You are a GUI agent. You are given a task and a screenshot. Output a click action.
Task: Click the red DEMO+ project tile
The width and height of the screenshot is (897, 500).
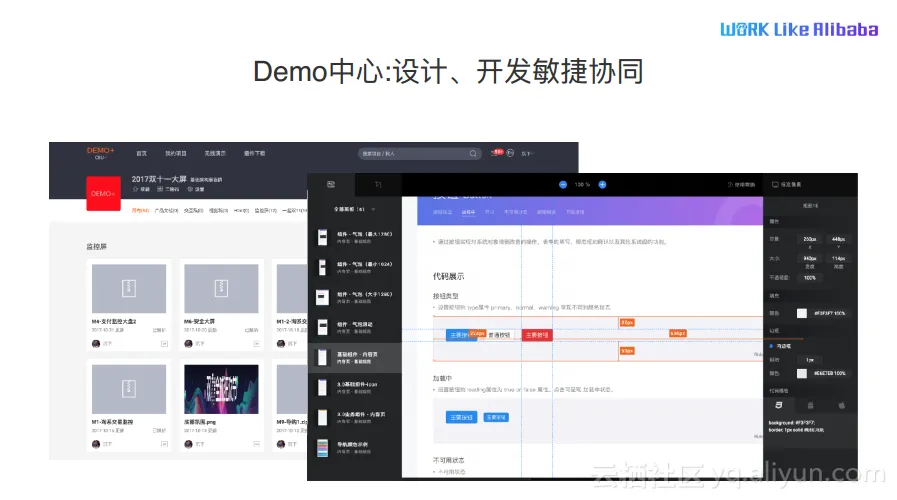point(104,193)
